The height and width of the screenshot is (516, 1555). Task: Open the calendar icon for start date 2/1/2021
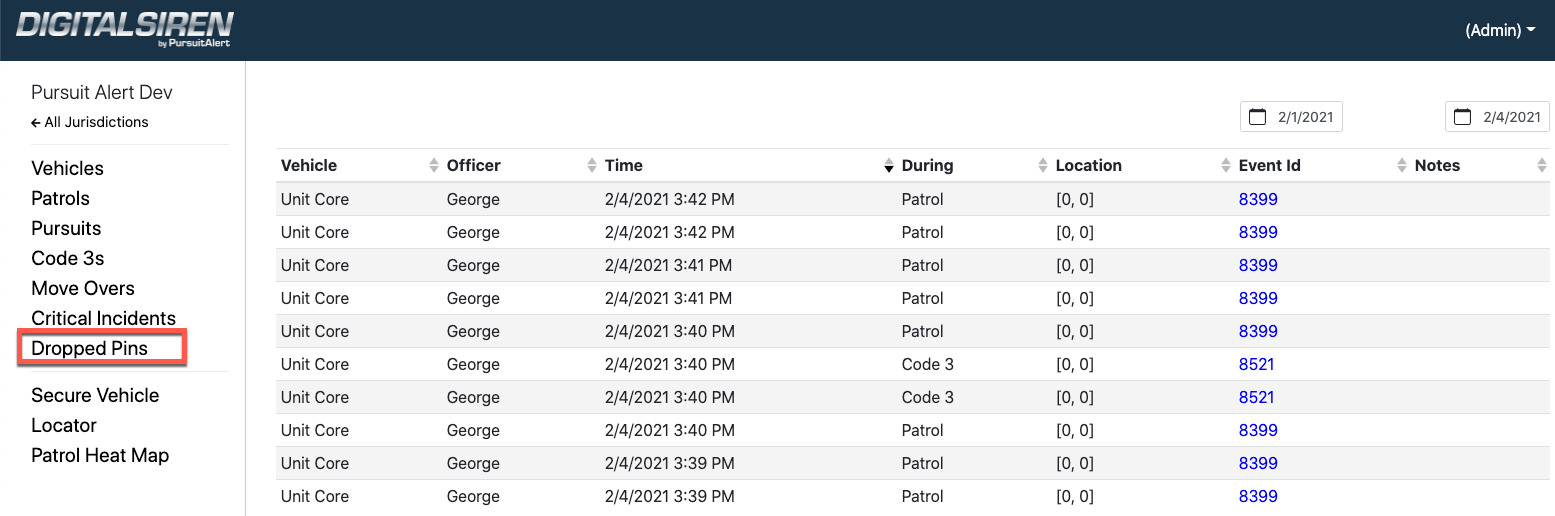coord(1258,117)
